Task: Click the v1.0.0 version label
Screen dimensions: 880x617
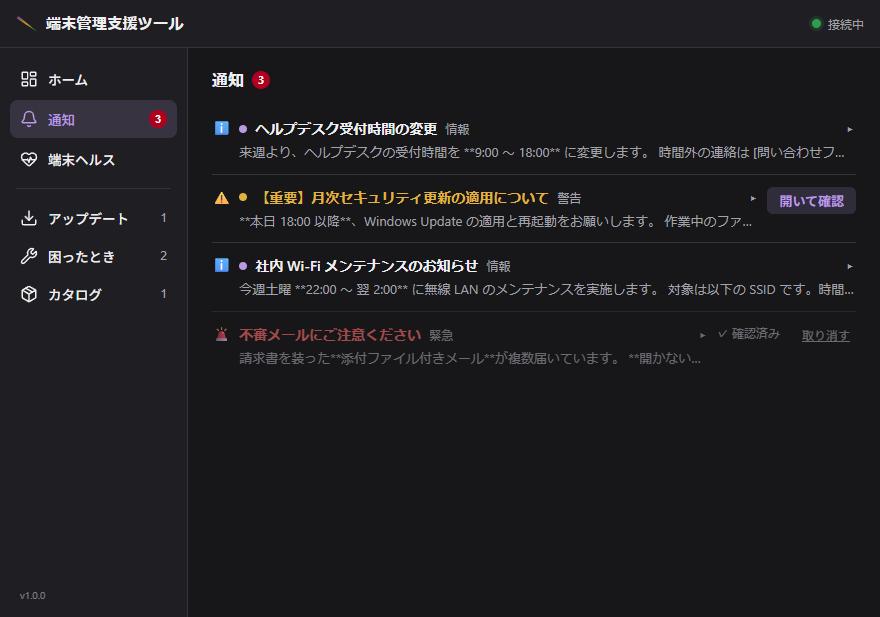Action: pyautogui.click(x=33, y=596)
